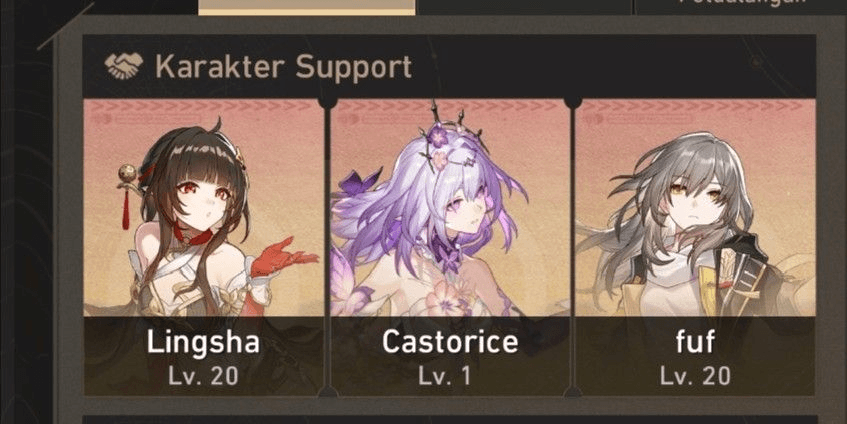Screen dimensions: 847x424
Task: Click fuf's Lv. 20 level text
Action: click(695, 376)
